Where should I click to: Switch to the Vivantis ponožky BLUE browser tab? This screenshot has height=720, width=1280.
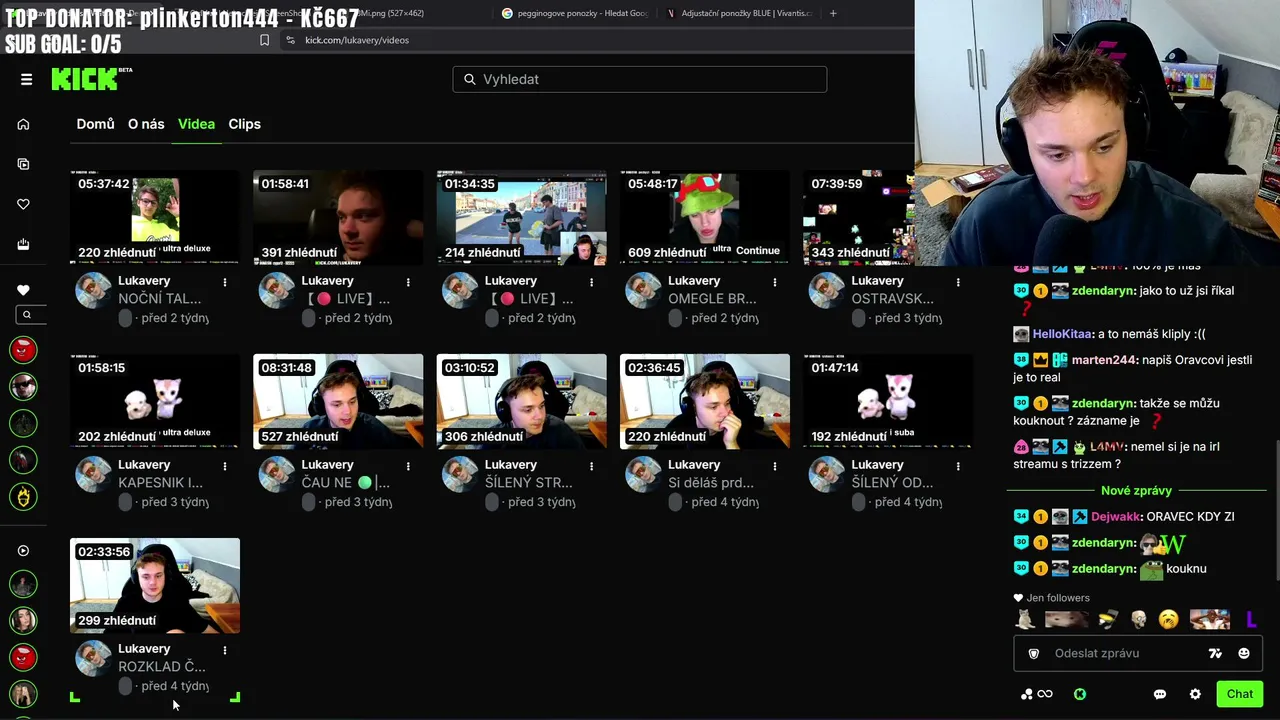point(738,13)
